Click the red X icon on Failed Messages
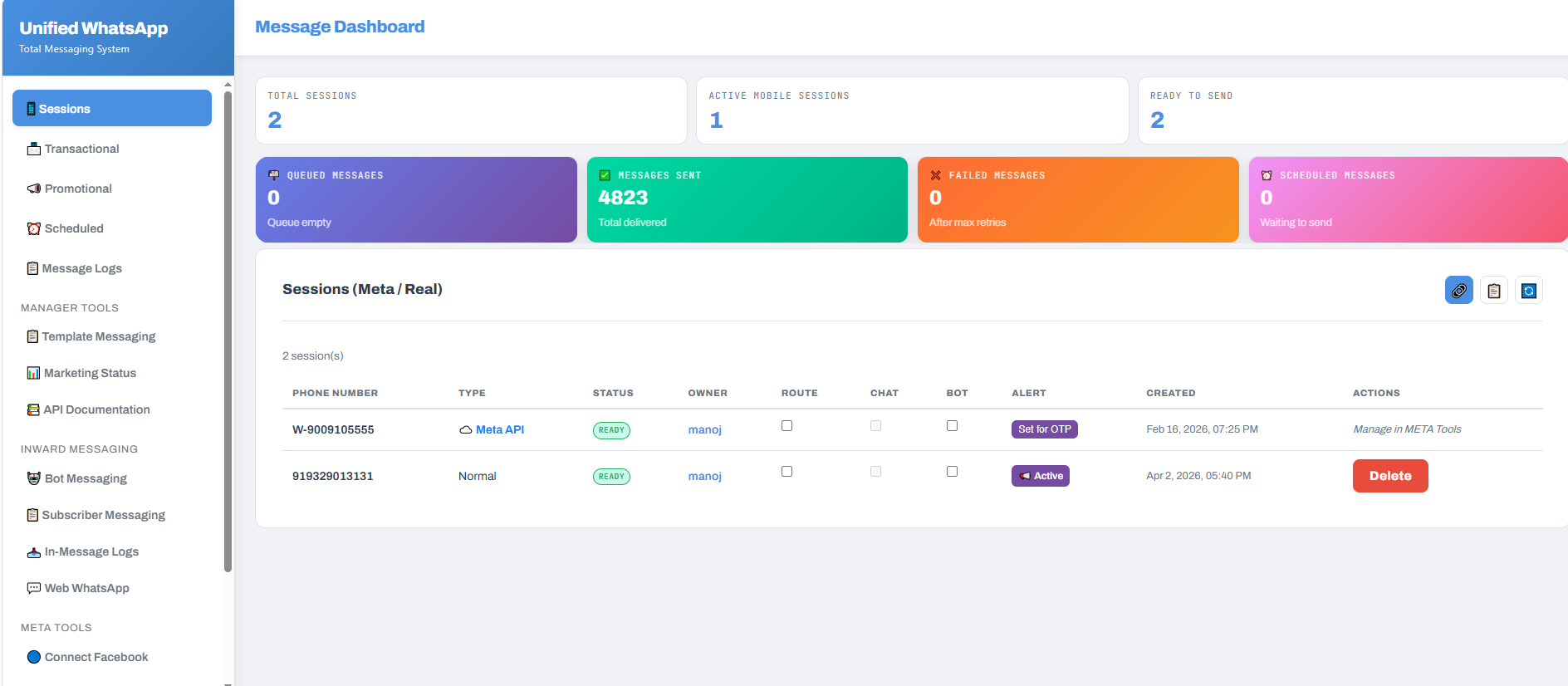Image resolution: width=1568 pixels, height=686 pixels. [935, 175]
